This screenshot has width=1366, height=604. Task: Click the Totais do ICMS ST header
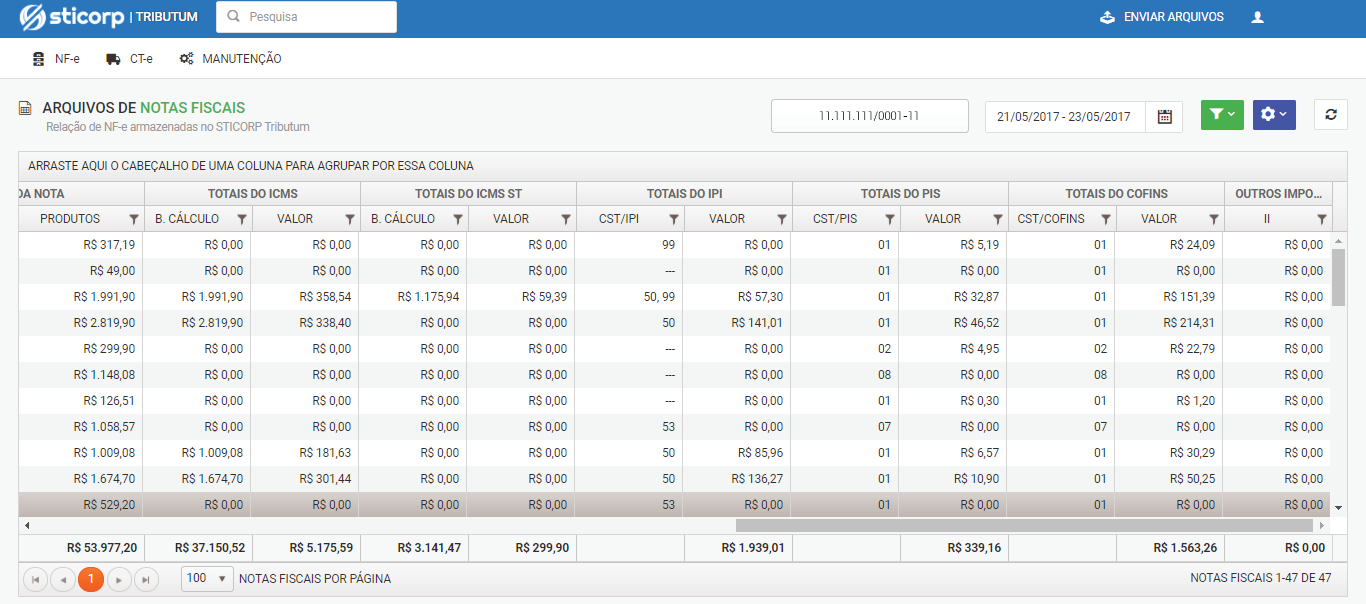click(468, 194)
